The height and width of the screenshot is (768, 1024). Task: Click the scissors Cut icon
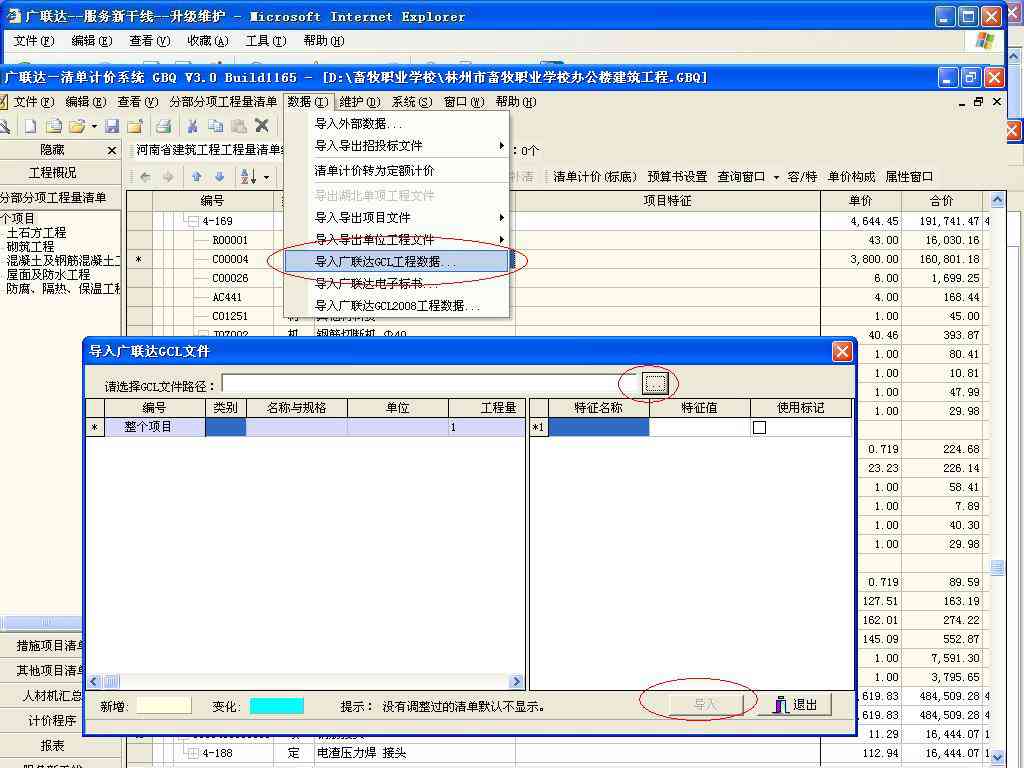[x=192, y=126]
